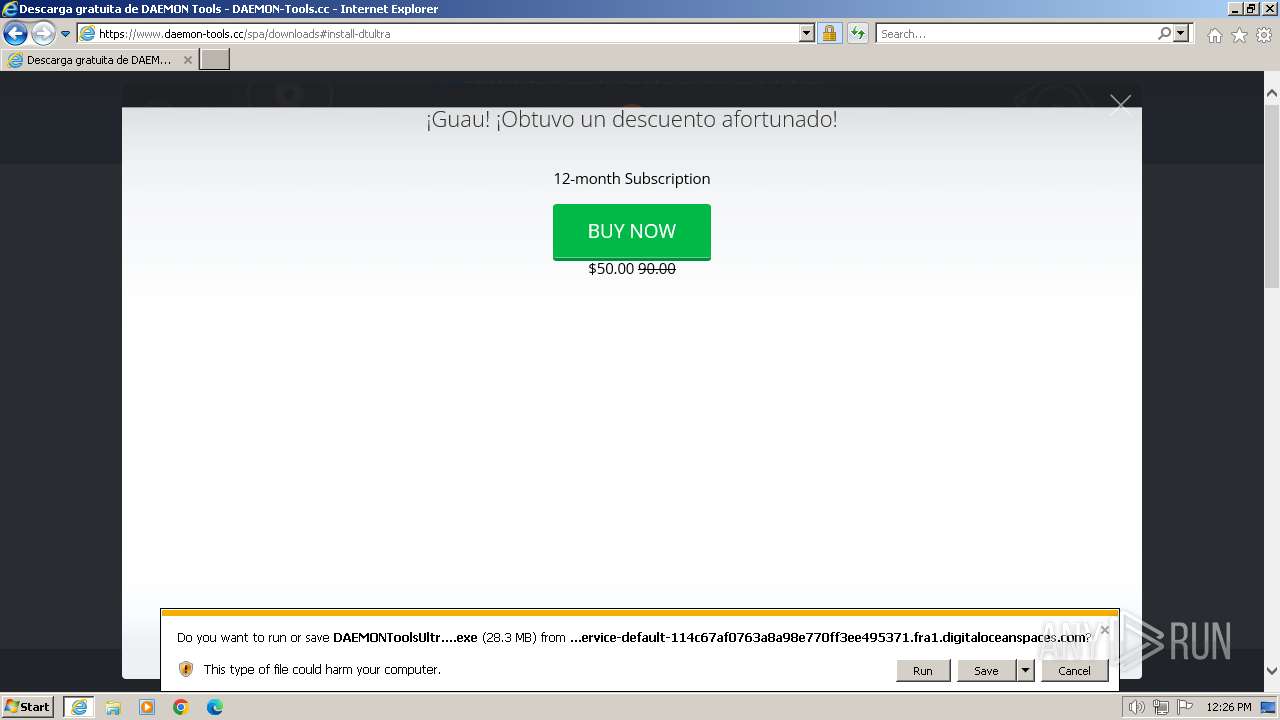Click the page scrollbar up arrow
1280x720 pixels.
click(x=1272, y=94)
